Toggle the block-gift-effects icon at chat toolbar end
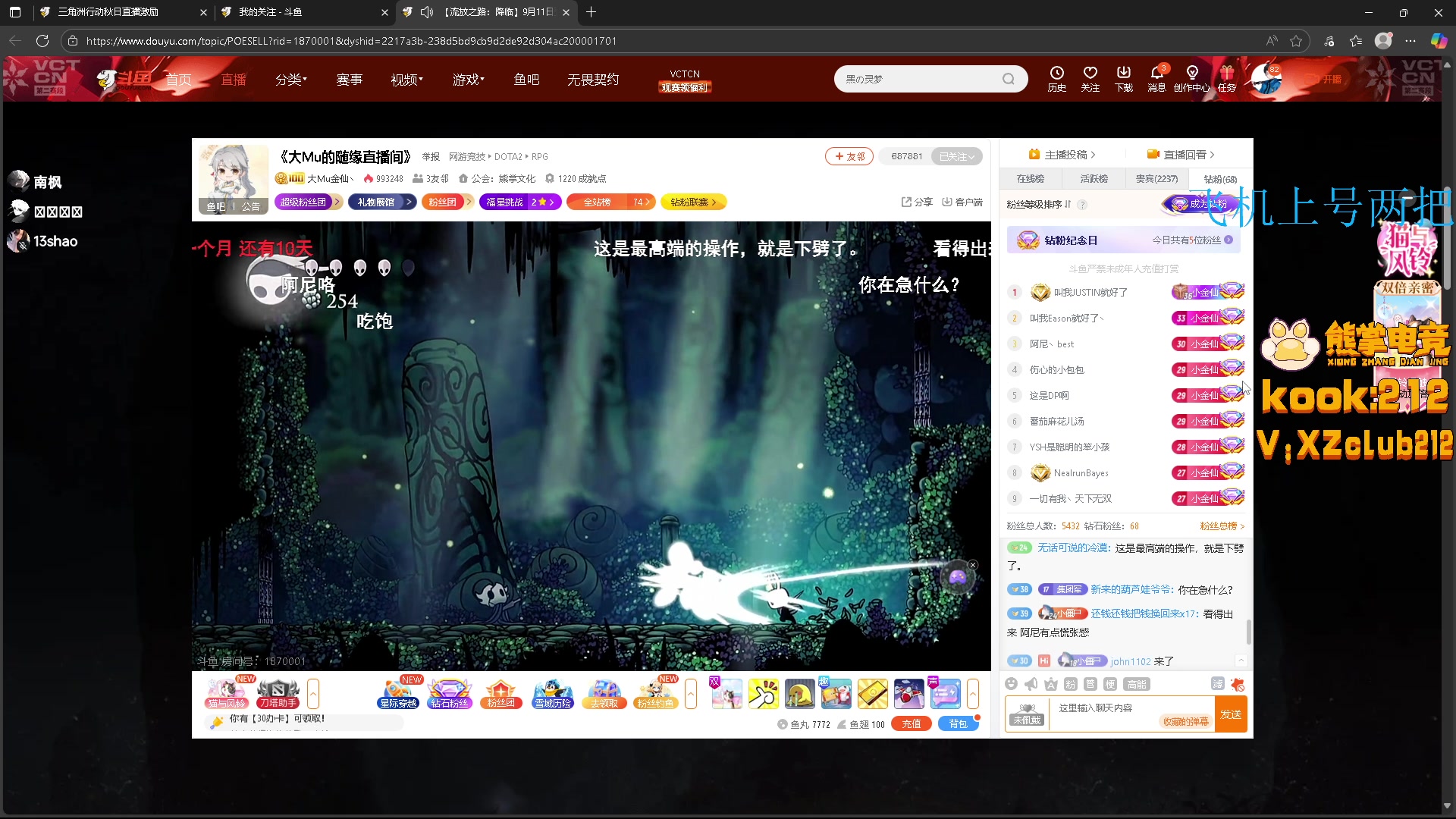The image size is (1456, 819). click(1238, 684)
